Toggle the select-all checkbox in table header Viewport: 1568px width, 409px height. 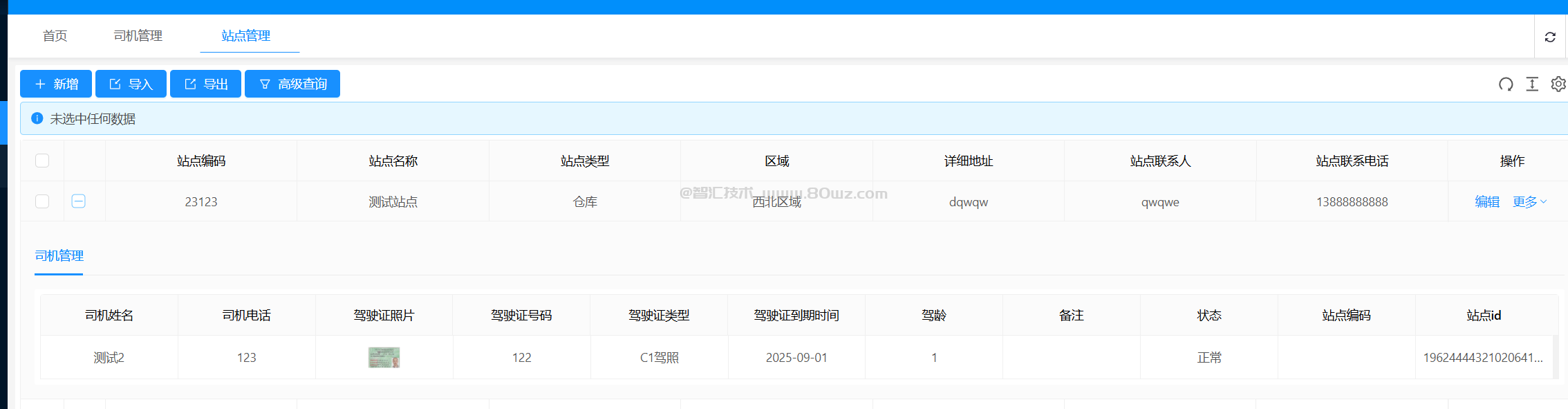click(x=42, y=161)
